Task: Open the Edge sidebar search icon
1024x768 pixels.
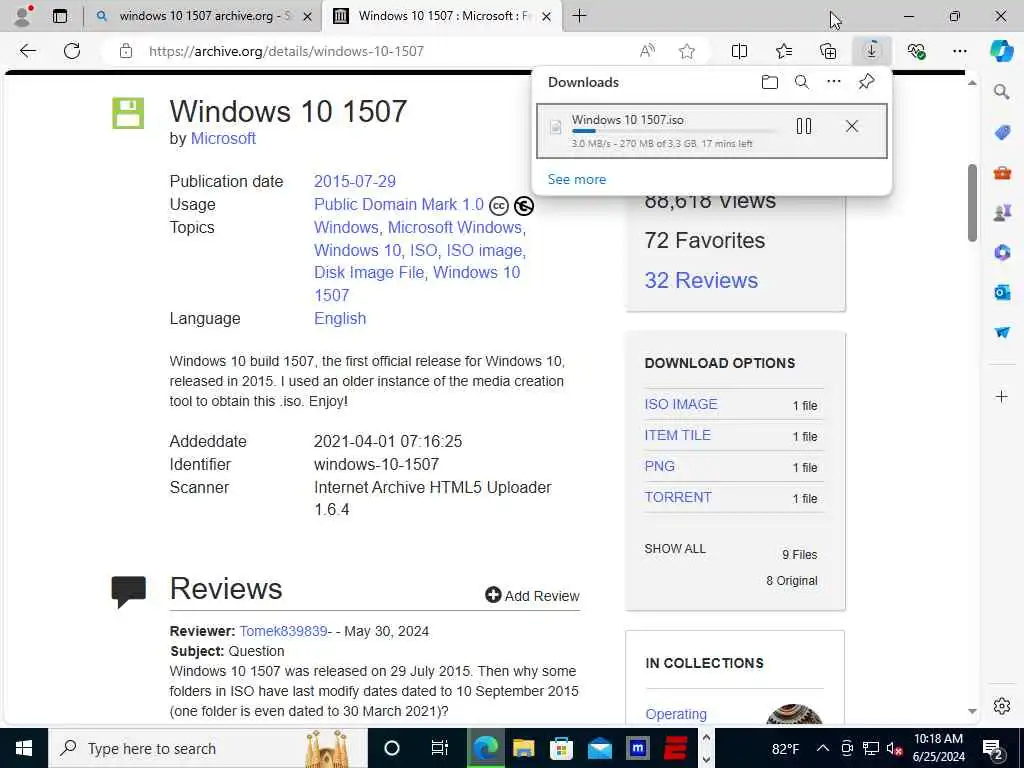Action: (1001, 92)
